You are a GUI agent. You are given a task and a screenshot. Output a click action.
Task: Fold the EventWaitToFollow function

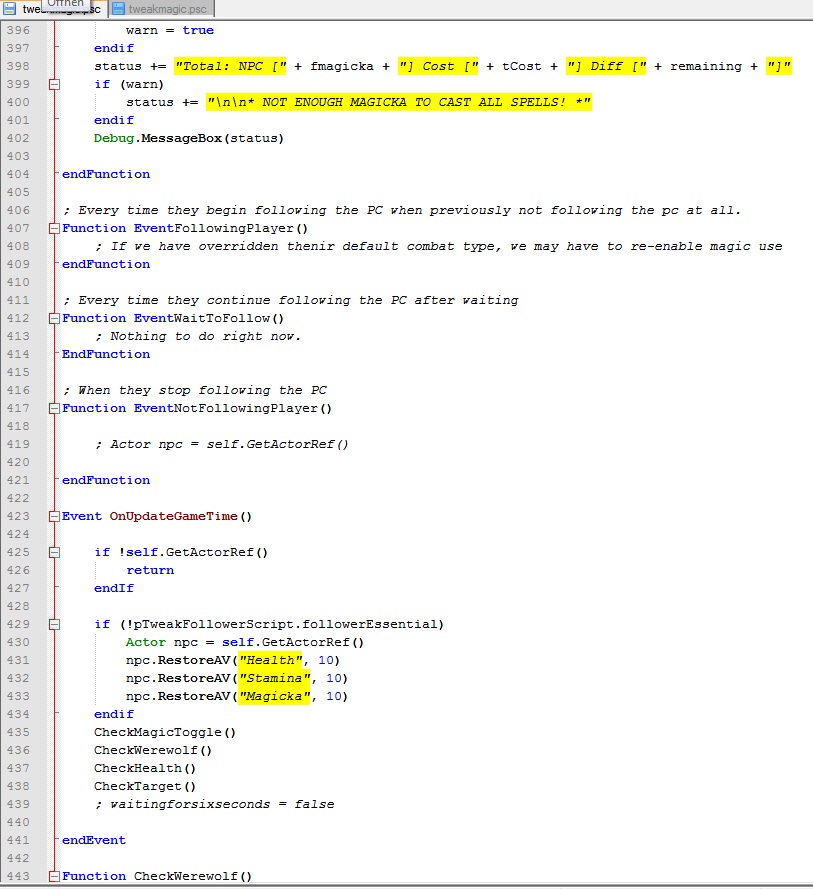pyautogui.click(x=54, y=318)
